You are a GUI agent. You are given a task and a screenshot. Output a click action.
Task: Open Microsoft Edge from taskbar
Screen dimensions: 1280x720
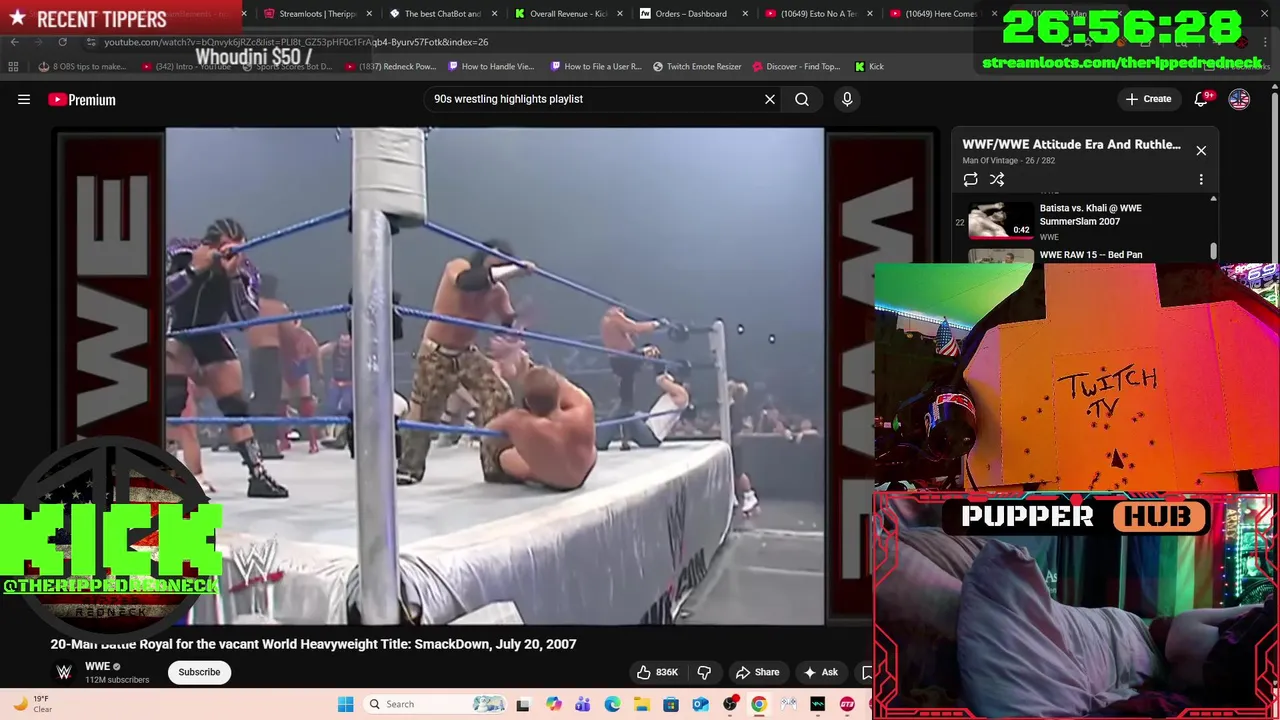(612, 704)
